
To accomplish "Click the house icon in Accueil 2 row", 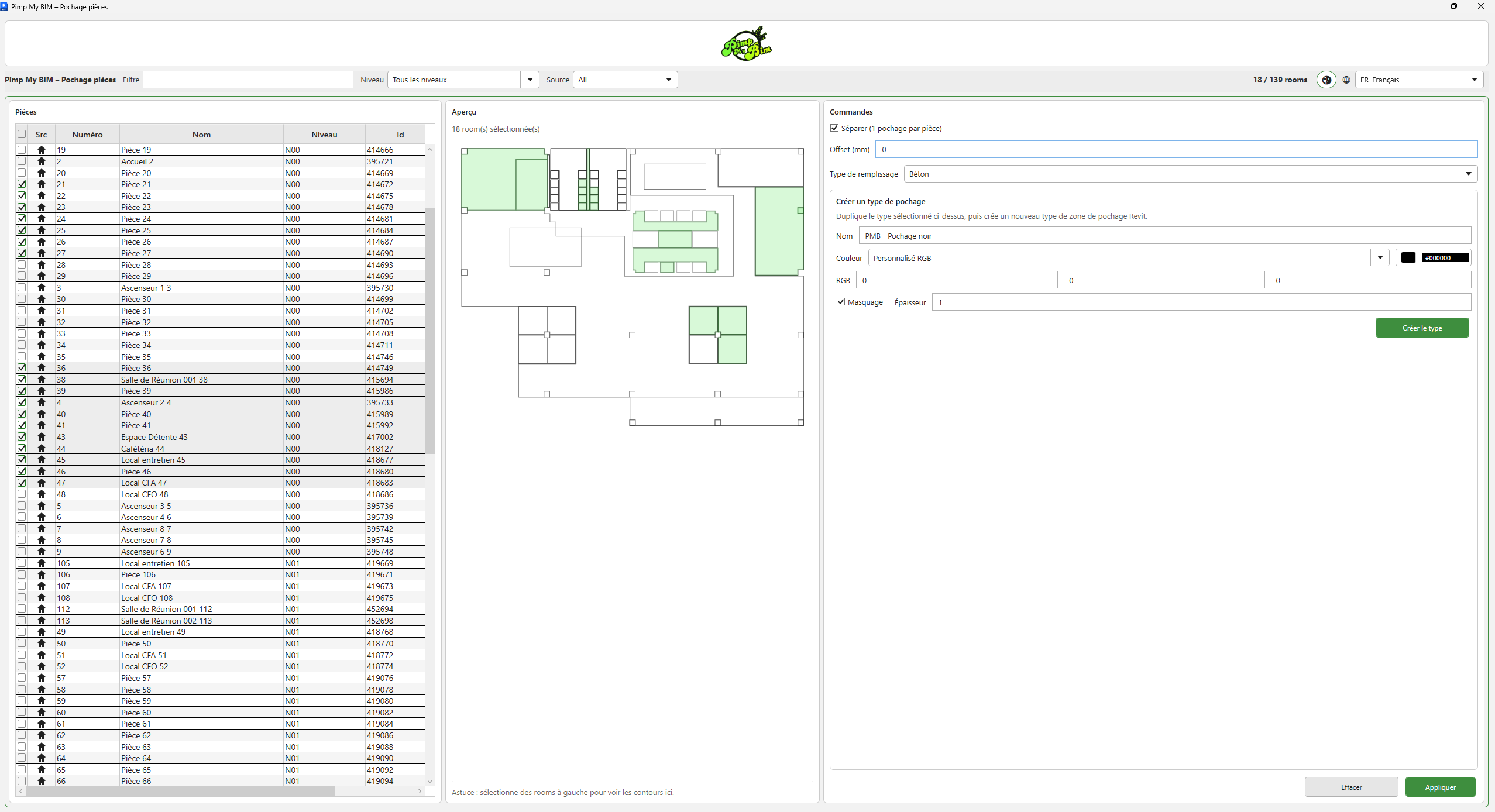I will click(42, 161).
